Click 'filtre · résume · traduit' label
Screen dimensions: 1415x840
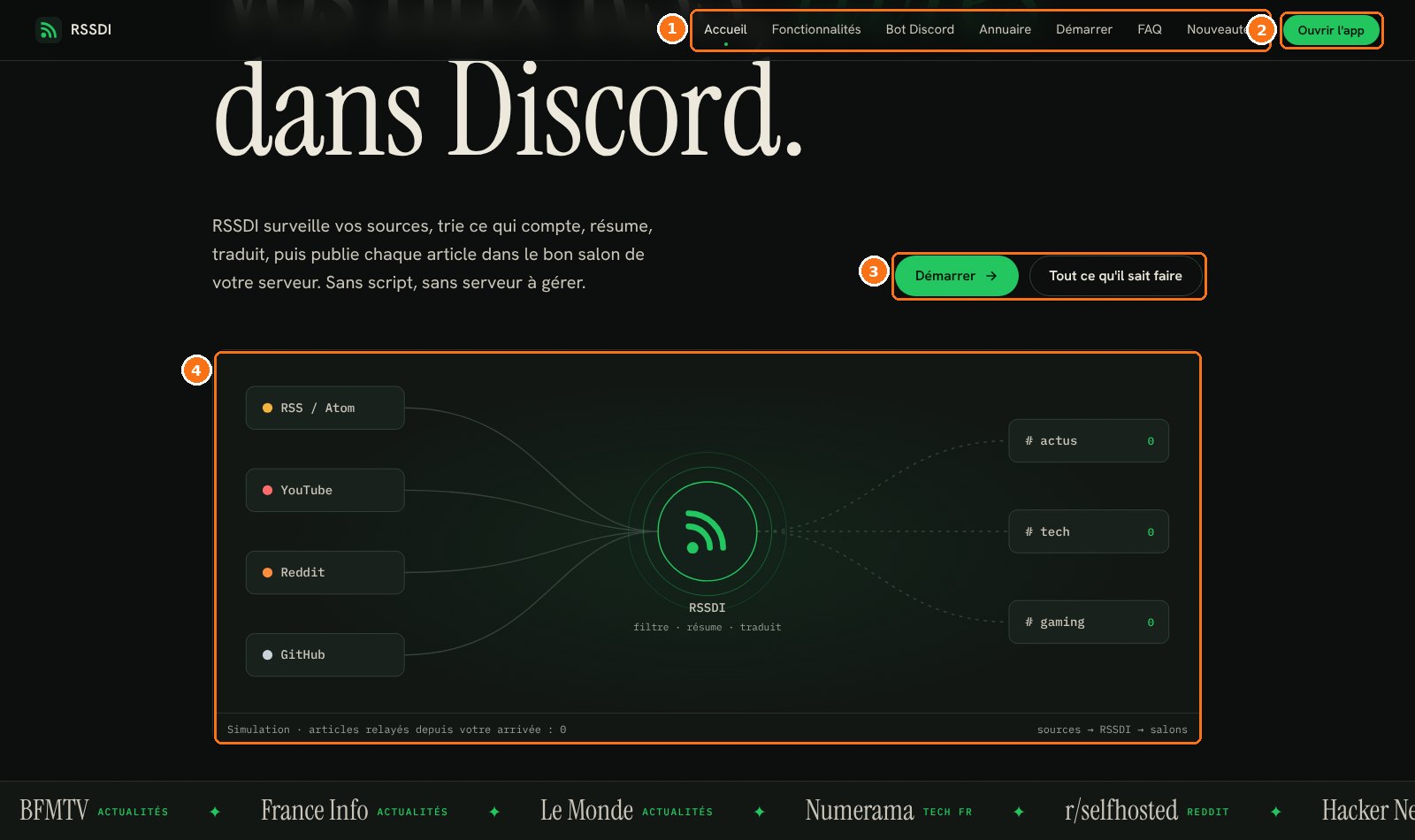tap(707, 627)
